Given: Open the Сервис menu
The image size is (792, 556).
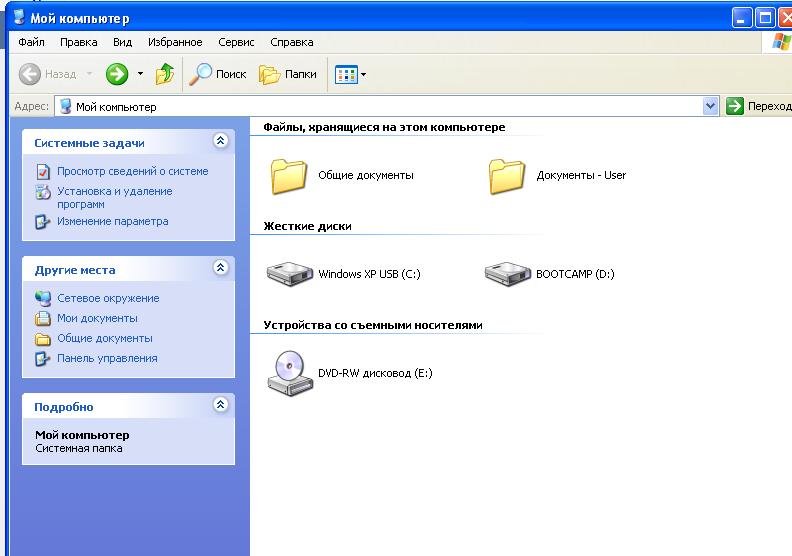Looking at the screenshot, I should point(236,42).
